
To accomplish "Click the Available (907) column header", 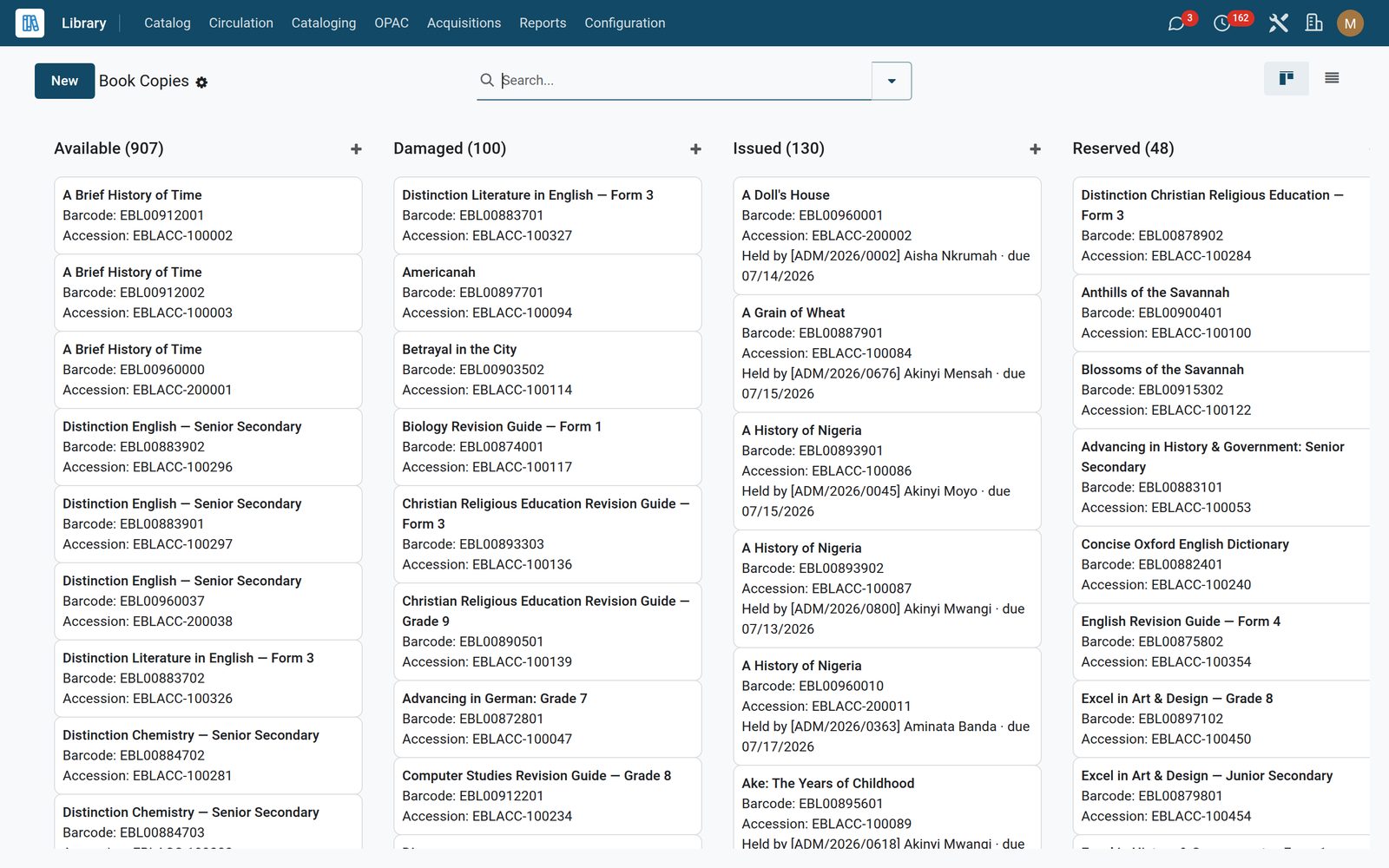I will click(109, 148).
